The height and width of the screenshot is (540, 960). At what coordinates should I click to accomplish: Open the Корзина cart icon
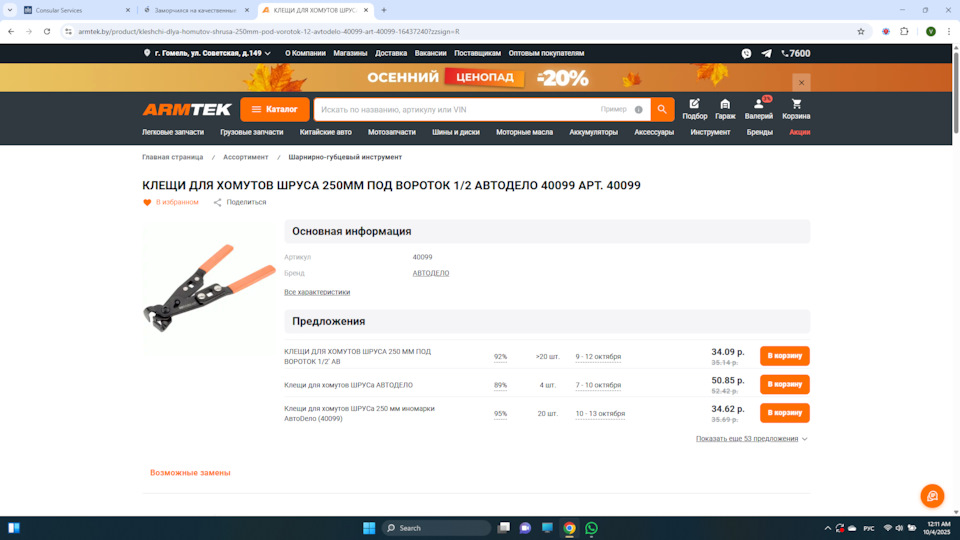tap(796, 104)
